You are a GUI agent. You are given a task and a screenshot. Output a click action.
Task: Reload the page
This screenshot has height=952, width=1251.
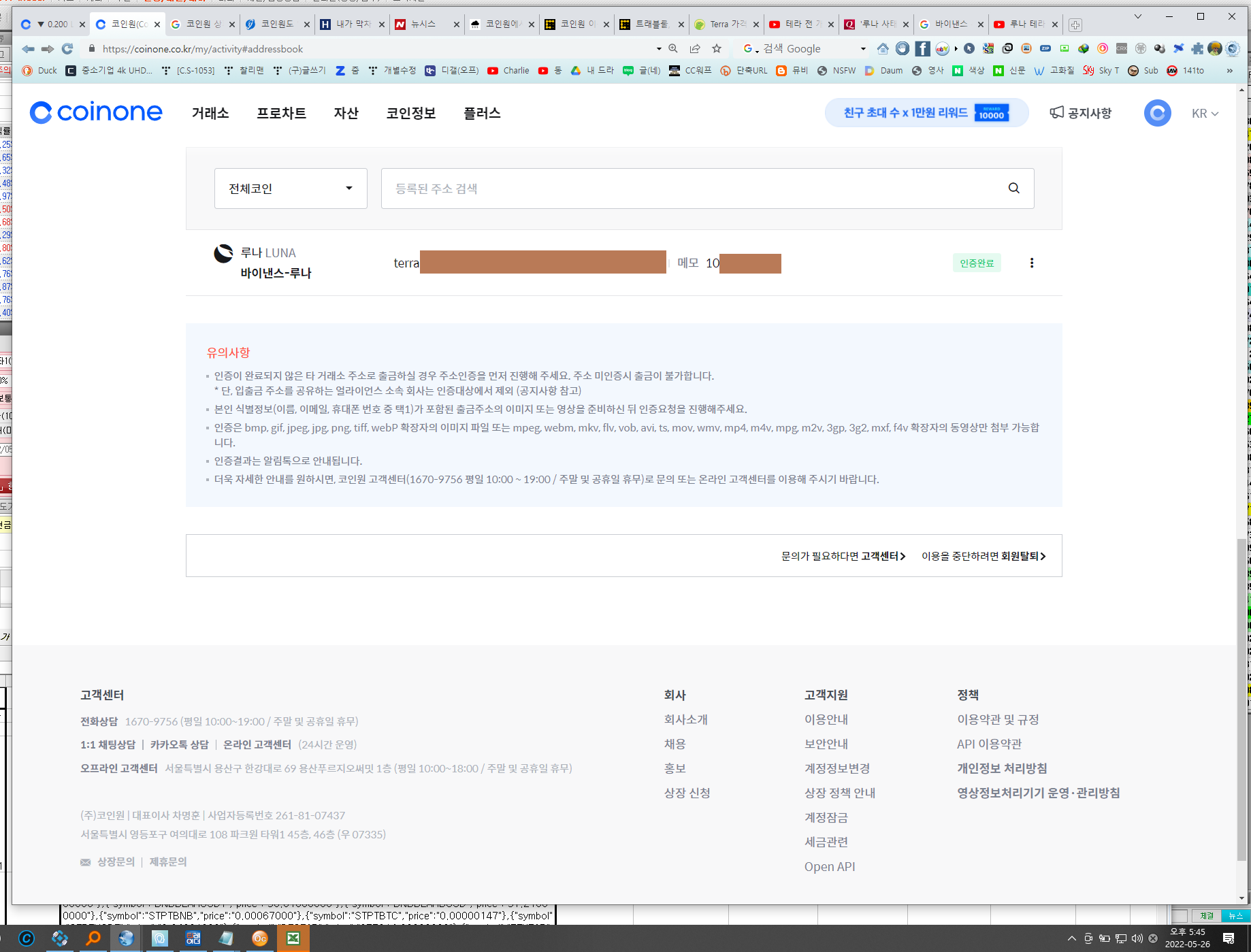[x=67, y=49]
